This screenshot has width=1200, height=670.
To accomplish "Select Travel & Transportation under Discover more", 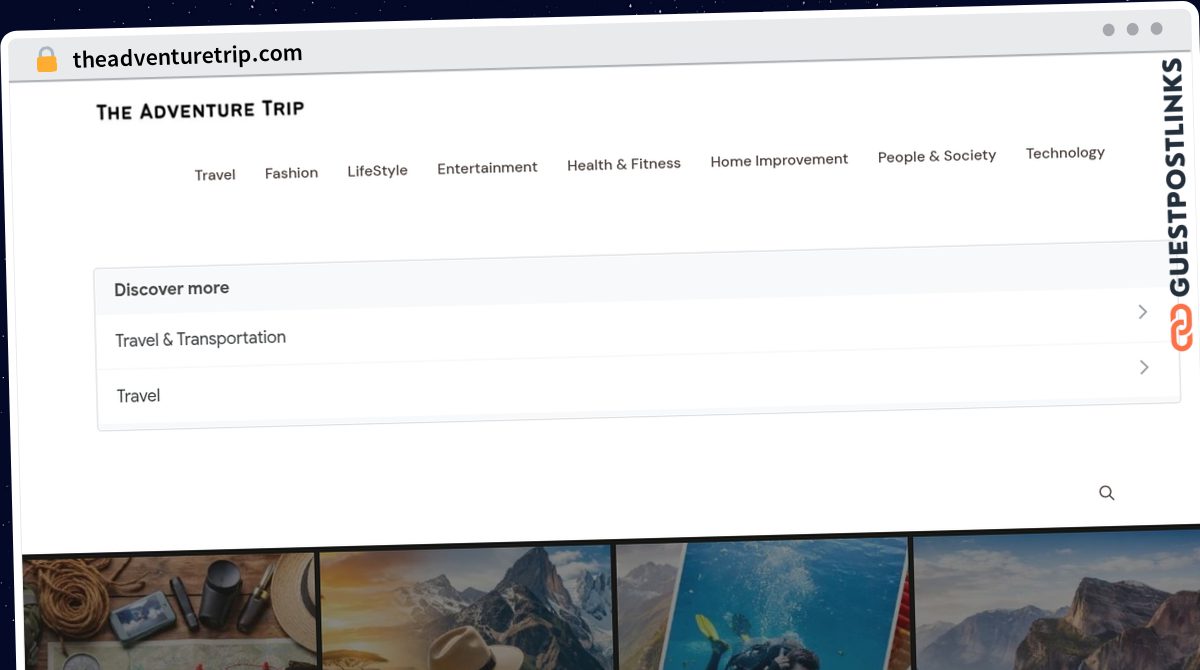I will (200, 339).
